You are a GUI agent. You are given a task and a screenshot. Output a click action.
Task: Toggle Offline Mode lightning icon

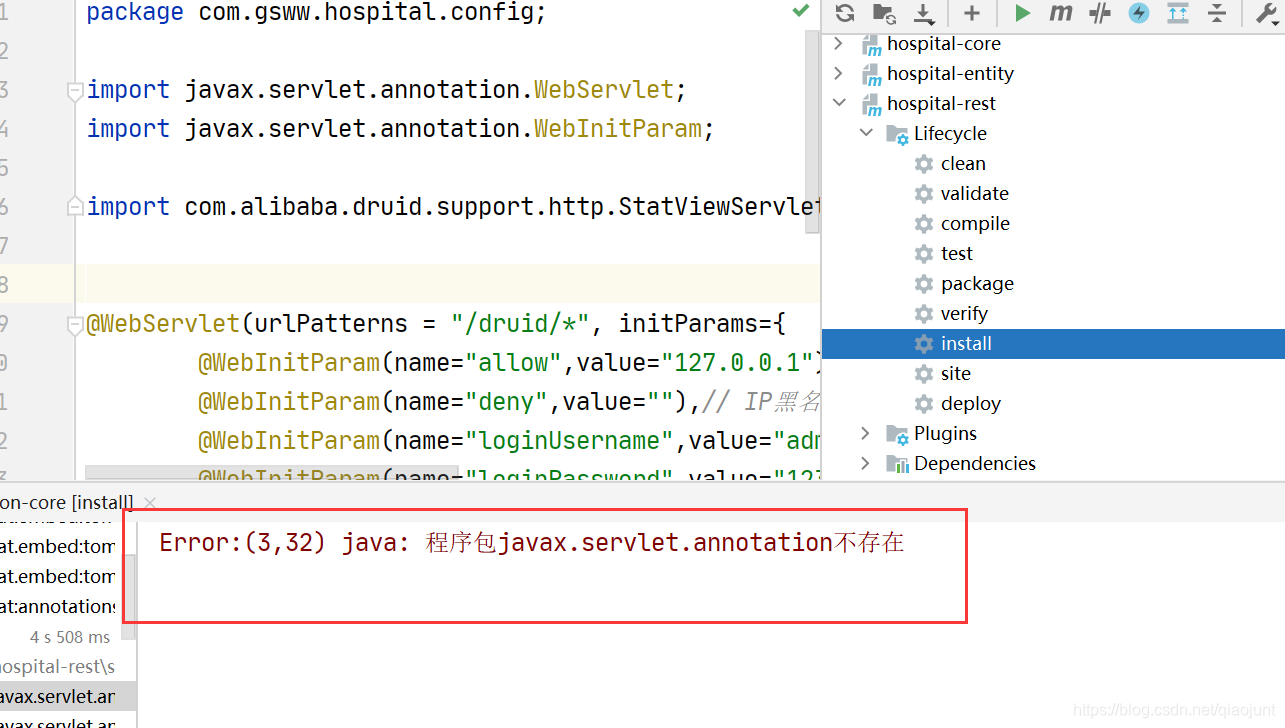(1139, 13)
